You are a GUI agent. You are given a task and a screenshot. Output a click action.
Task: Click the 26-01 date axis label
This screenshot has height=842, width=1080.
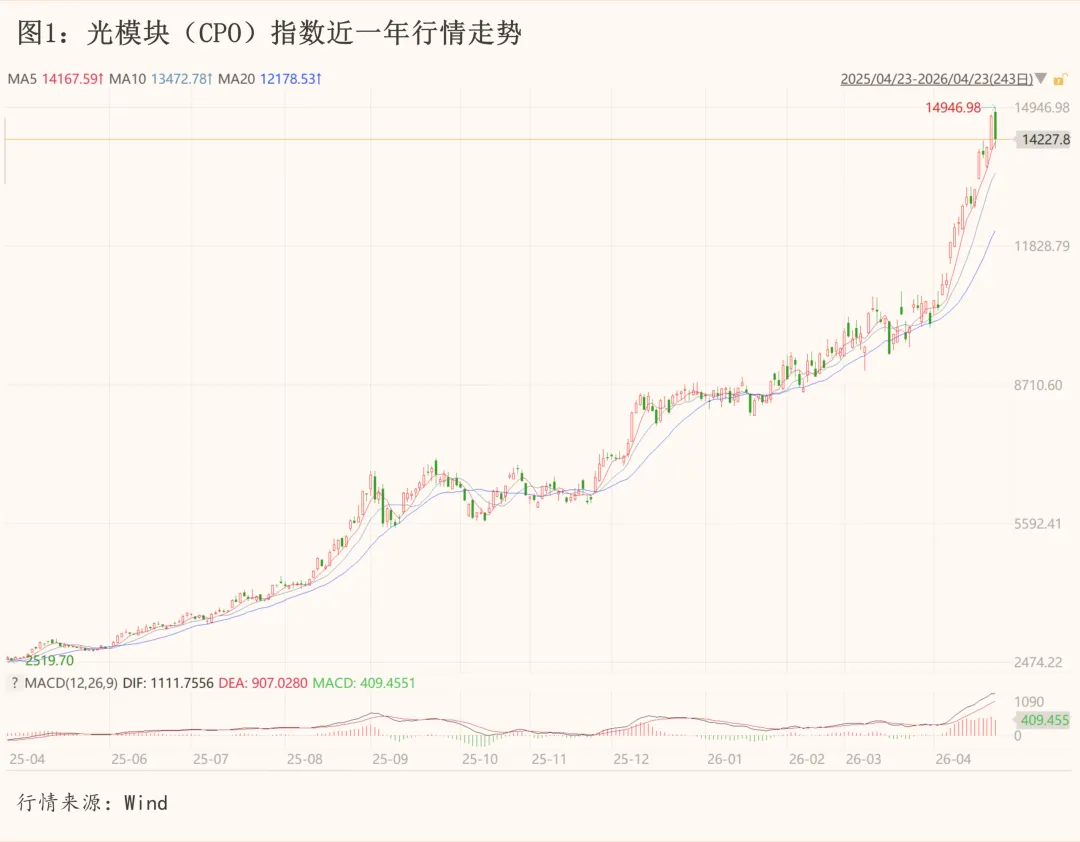[724, 760]
